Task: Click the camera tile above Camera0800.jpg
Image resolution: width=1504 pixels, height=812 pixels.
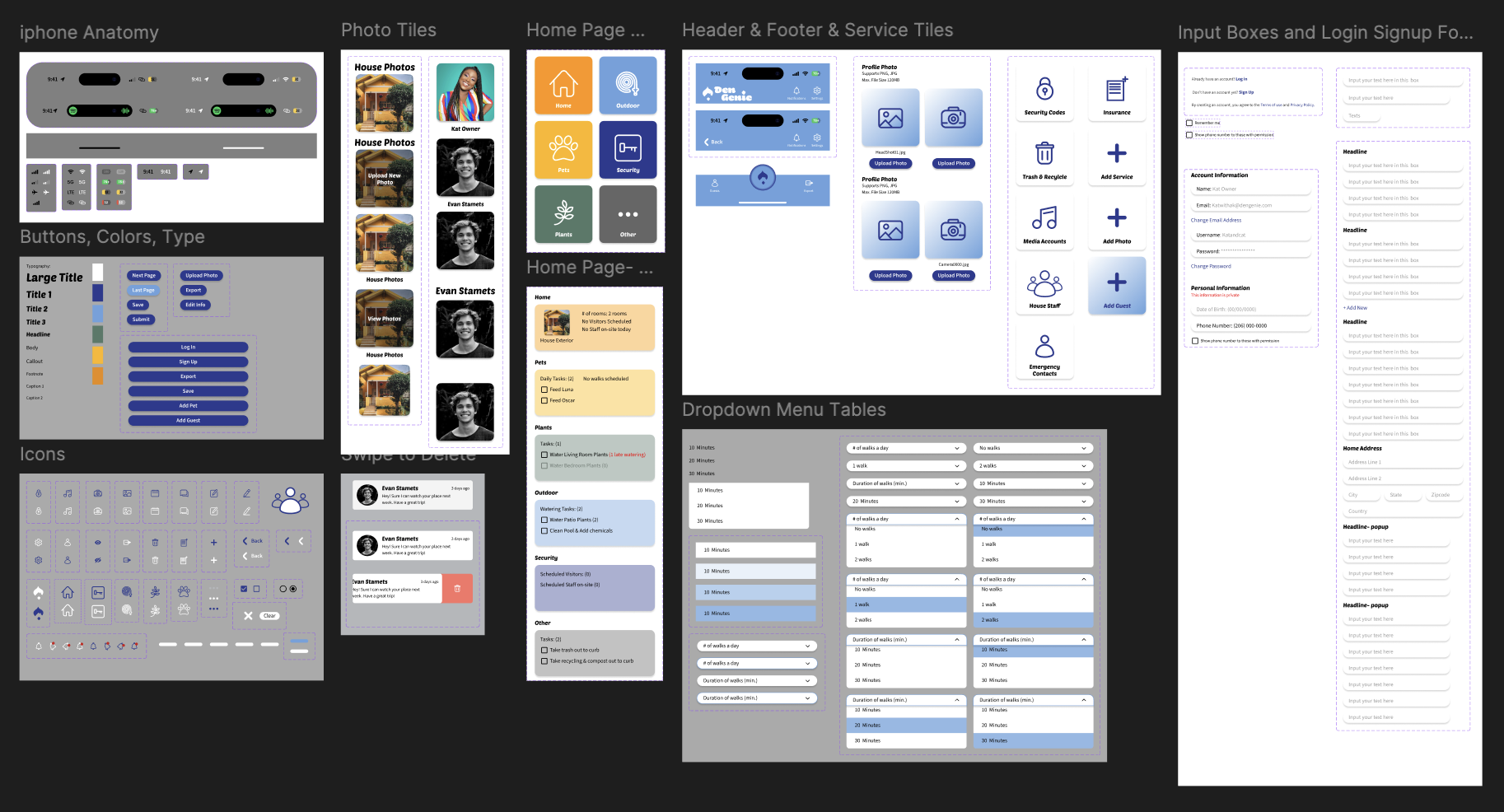Action: [x=953, y=230]
